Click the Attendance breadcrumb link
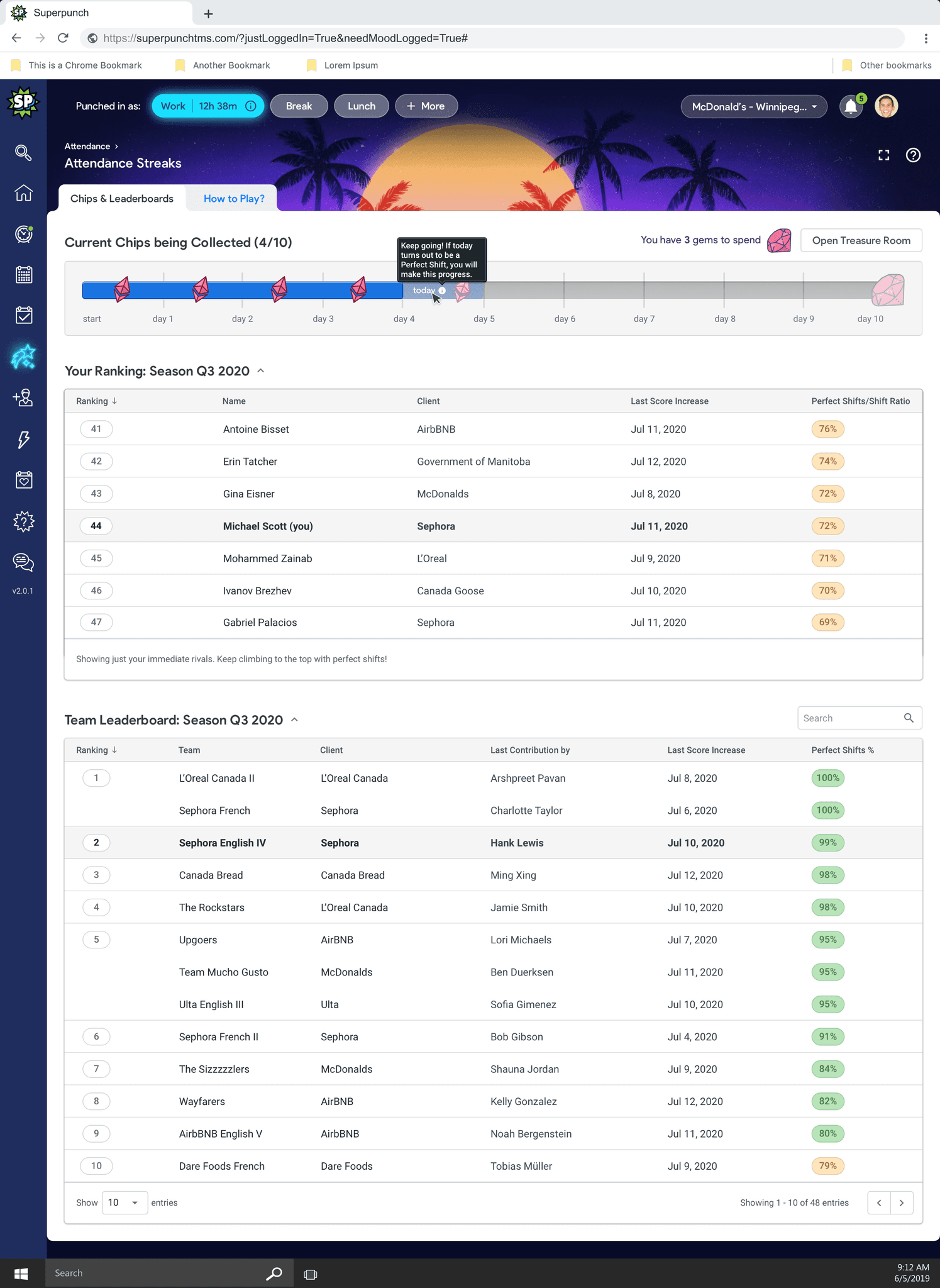This screenshot has width=940, height=1288. (x=87, y=147)
